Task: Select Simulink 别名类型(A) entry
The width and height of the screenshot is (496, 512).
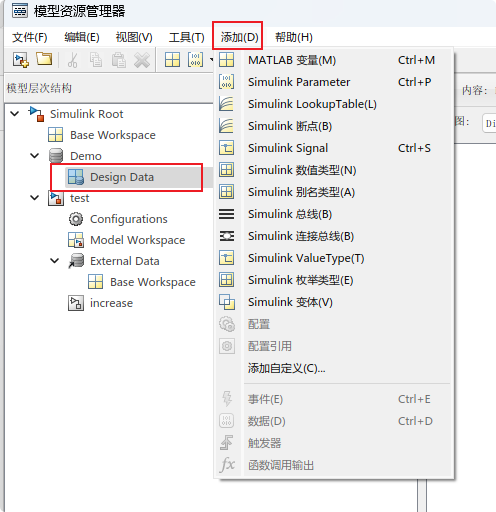Action: [x=333, y=192]
